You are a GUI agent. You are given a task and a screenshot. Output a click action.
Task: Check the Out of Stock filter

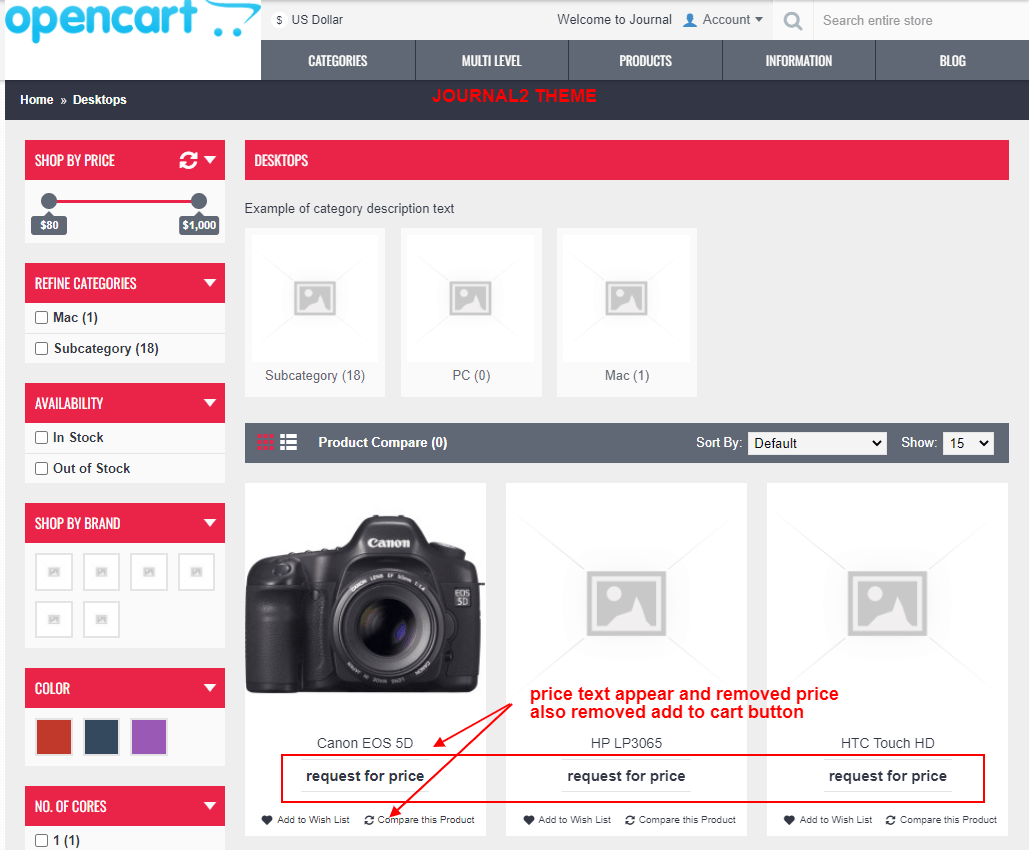point(42,468)
